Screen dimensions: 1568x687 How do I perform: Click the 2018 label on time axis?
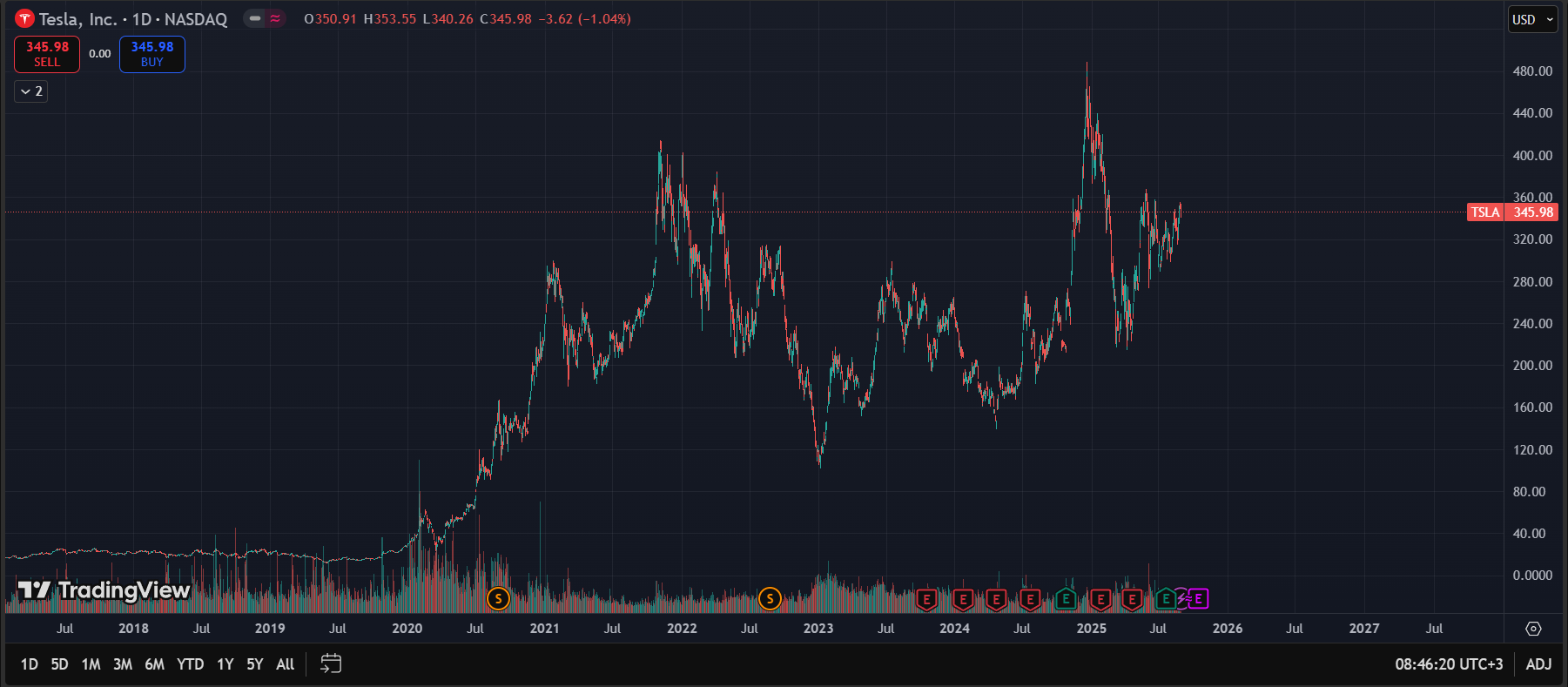pos(133,629)
